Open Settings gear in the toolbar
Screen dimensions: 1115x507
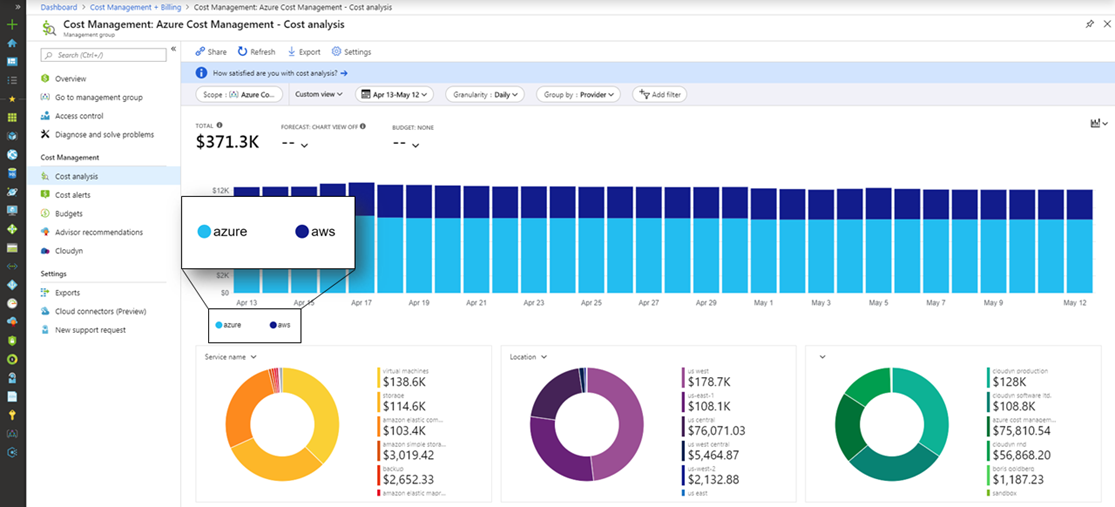tap(351, 52)
